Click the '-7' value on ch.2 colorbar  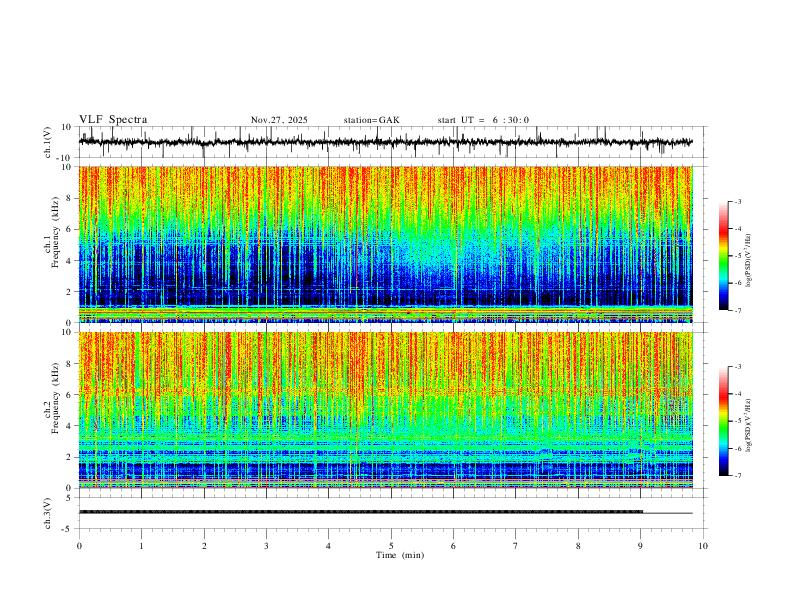(x=737, y=475)
